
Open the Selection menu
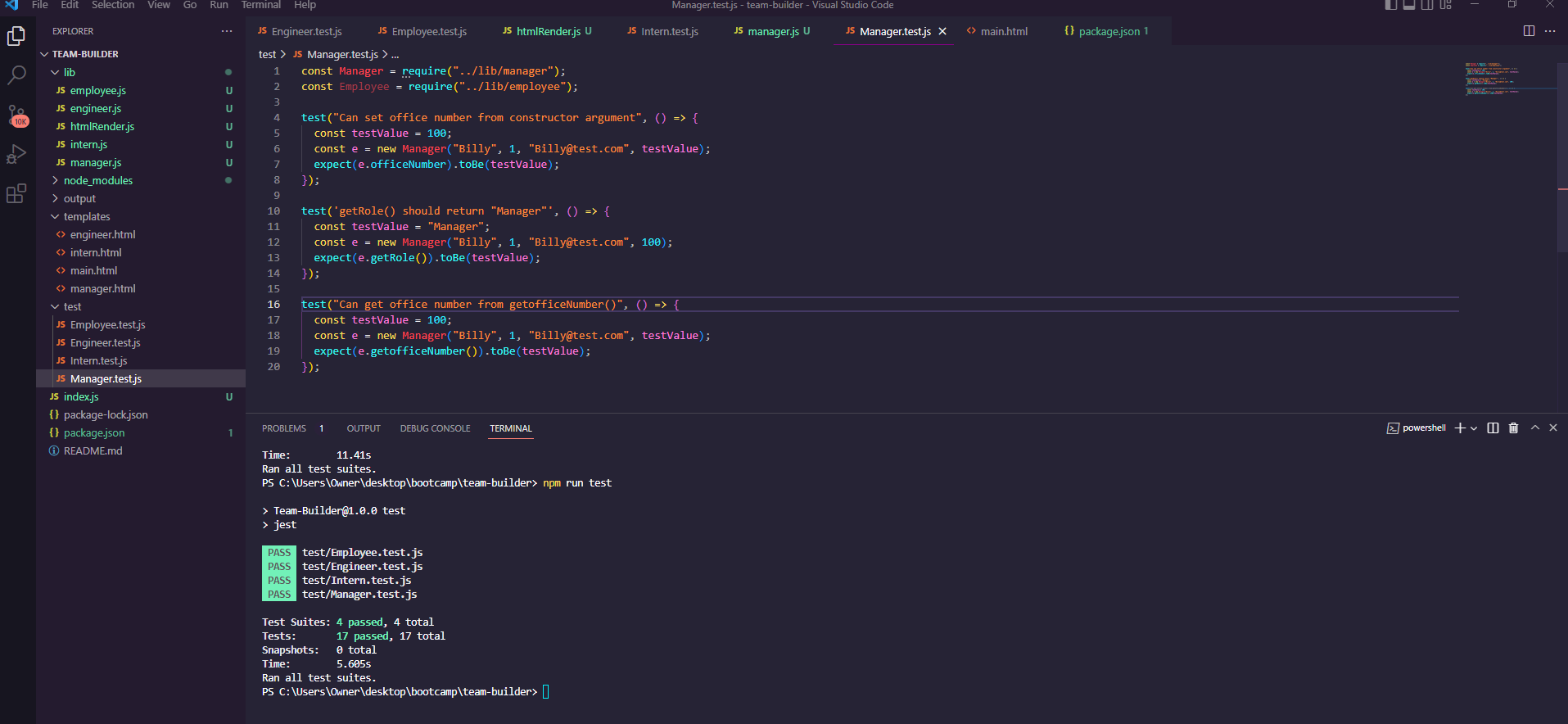point(113,5)
